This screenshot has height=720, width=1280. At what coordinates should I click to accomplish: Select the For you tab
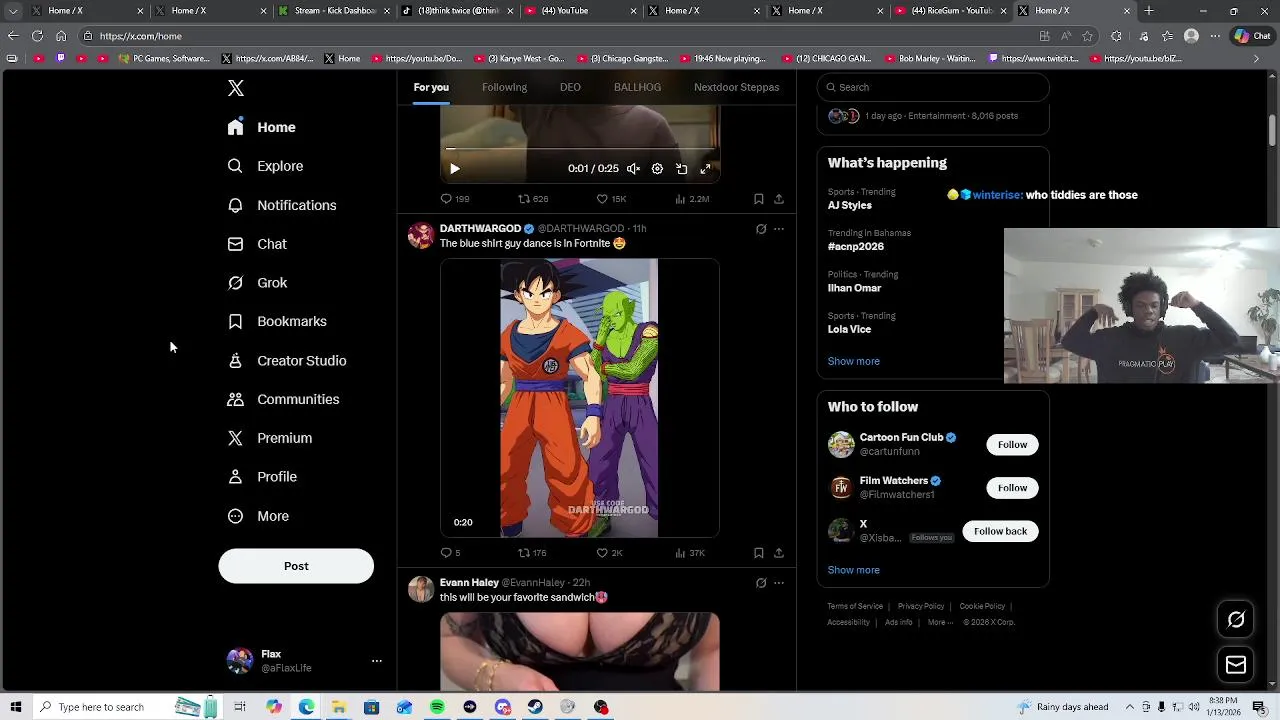[431, 87]
